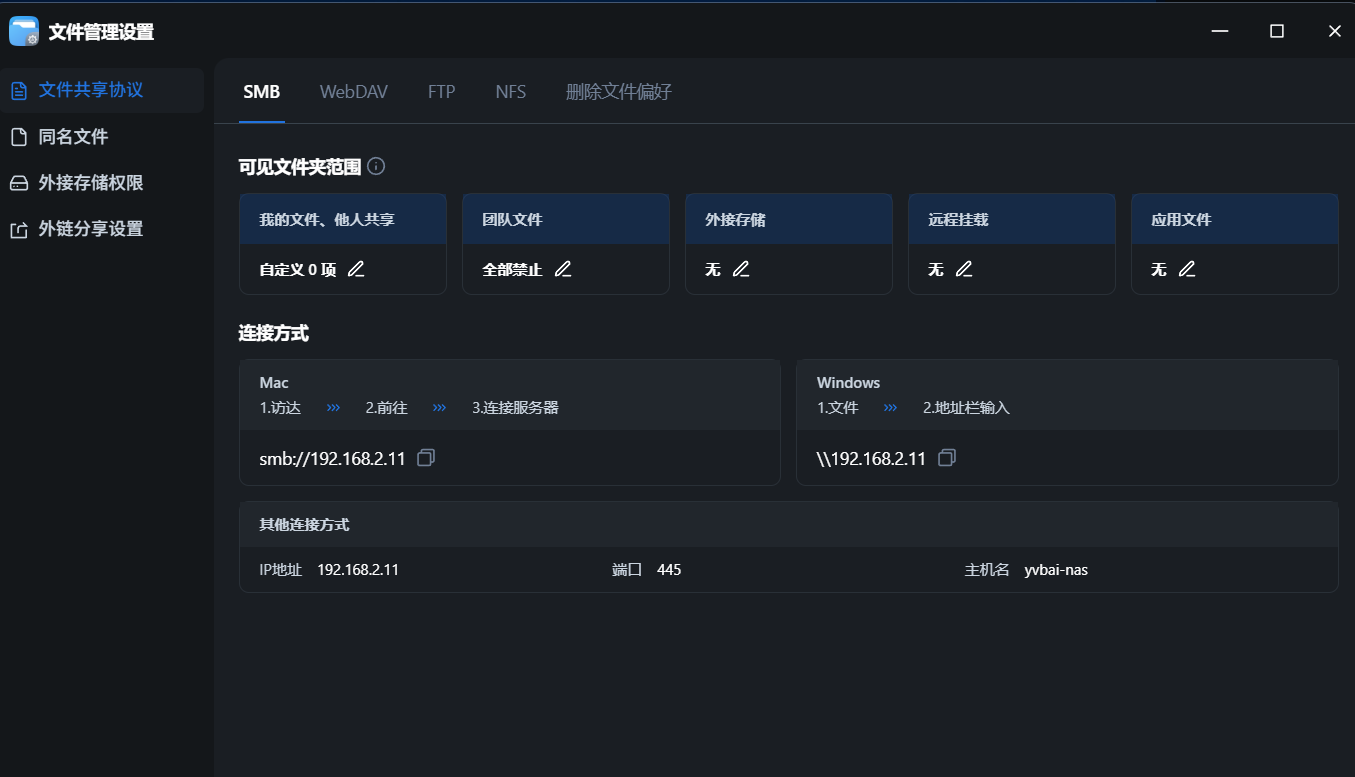Click the 端口 value 445
Viewport: 1355px width, 777px height.
coord(669,570)
